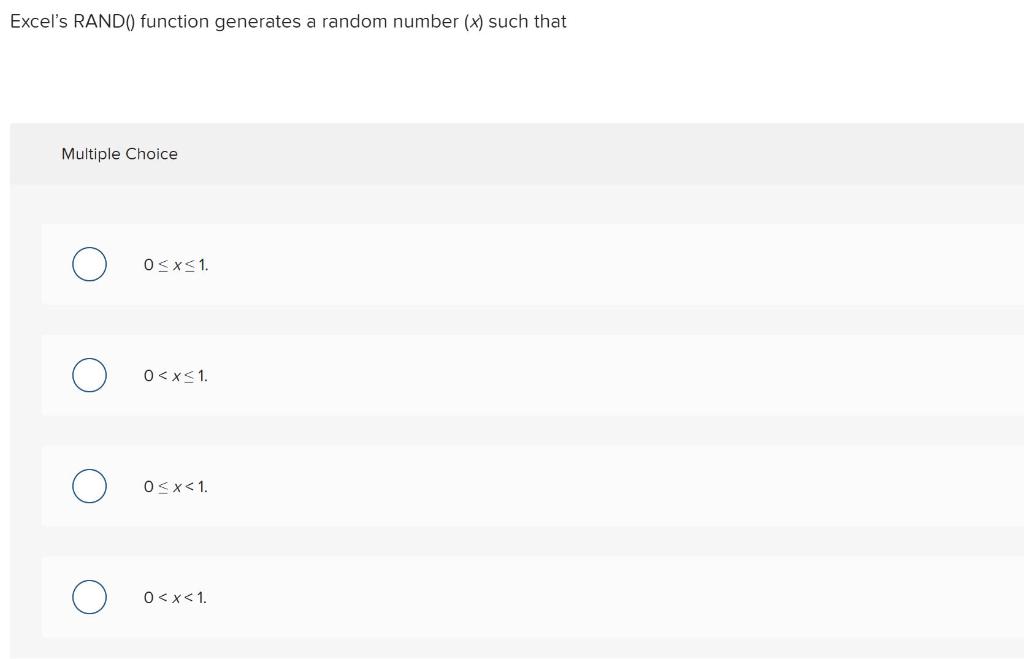
Task: Click the answer text 0 < x ≤ 1
Action: [175, 375]
